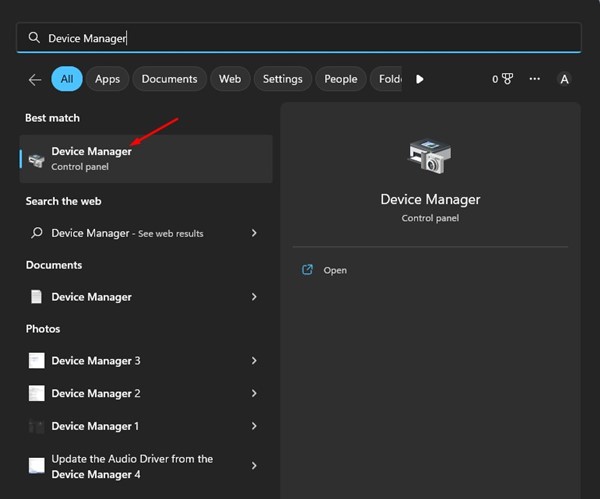Open the Update the Audio Driver photo result
The width and height of the screenshot is (600, 499).
tap(131, 465)
